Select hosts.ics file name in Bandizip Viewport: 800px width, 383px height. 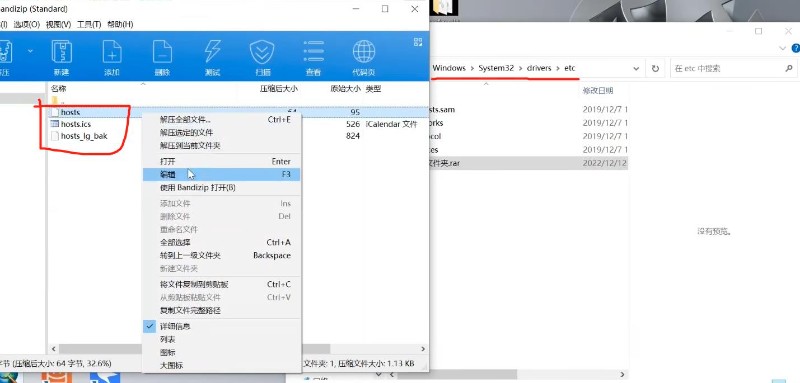[76, 124]
